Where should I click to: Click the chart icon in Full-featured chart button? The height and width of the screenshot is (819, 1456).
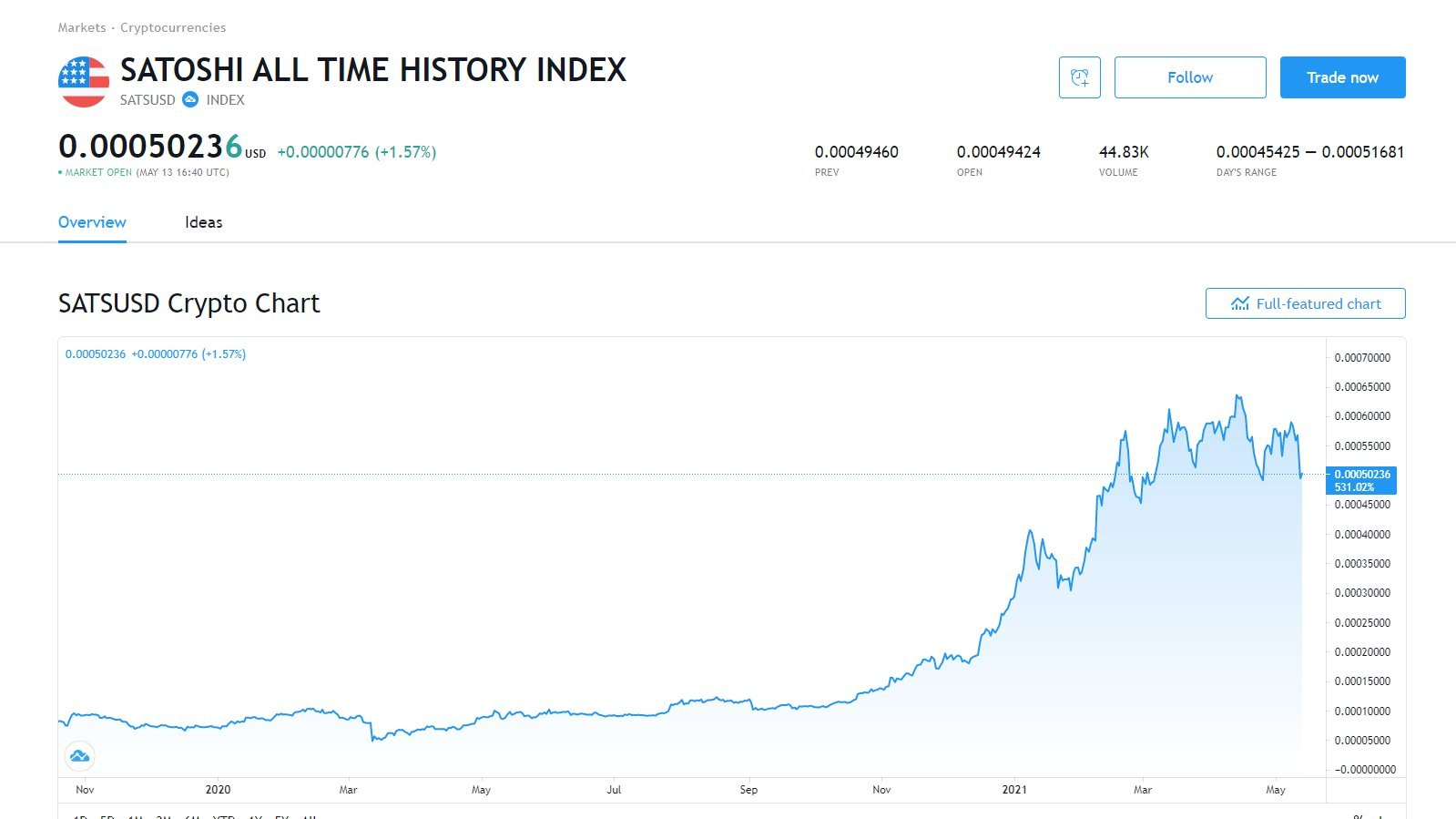1240,303
